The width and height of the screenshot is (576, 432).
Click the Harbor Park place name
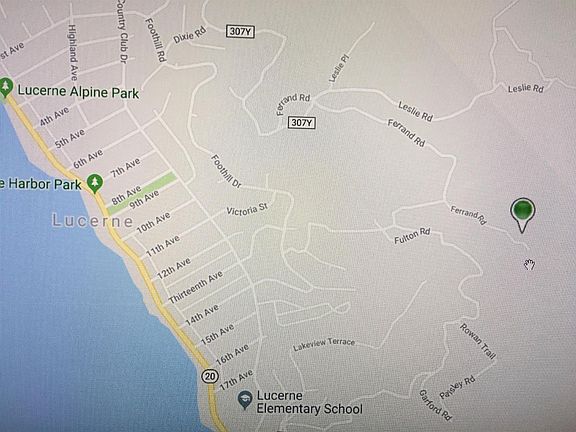point(40,184)
